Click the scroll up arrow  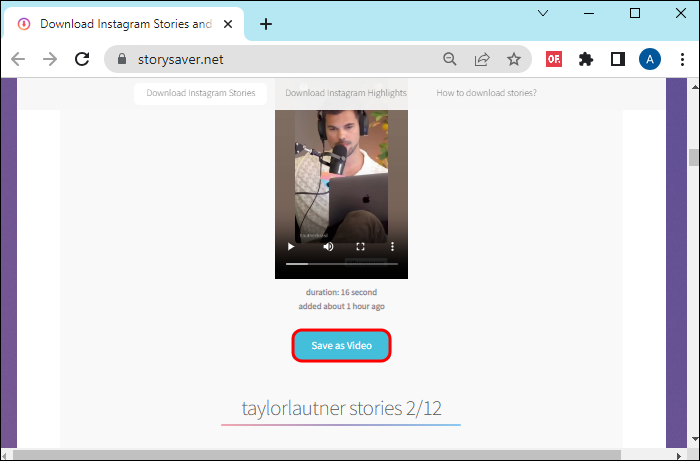pos(694,87)
